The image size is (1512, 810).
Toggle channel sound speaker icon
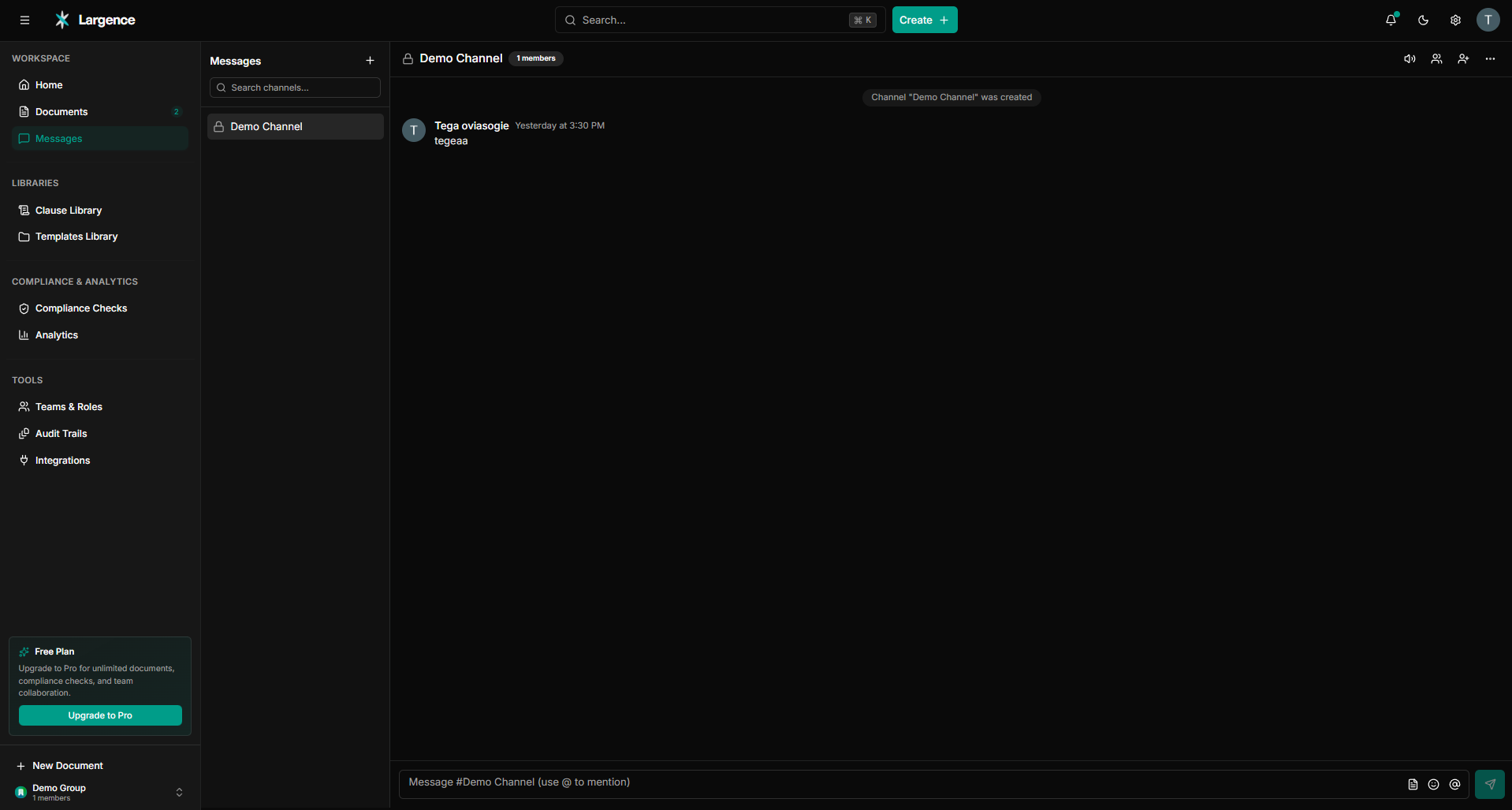tap(1410, 59)
